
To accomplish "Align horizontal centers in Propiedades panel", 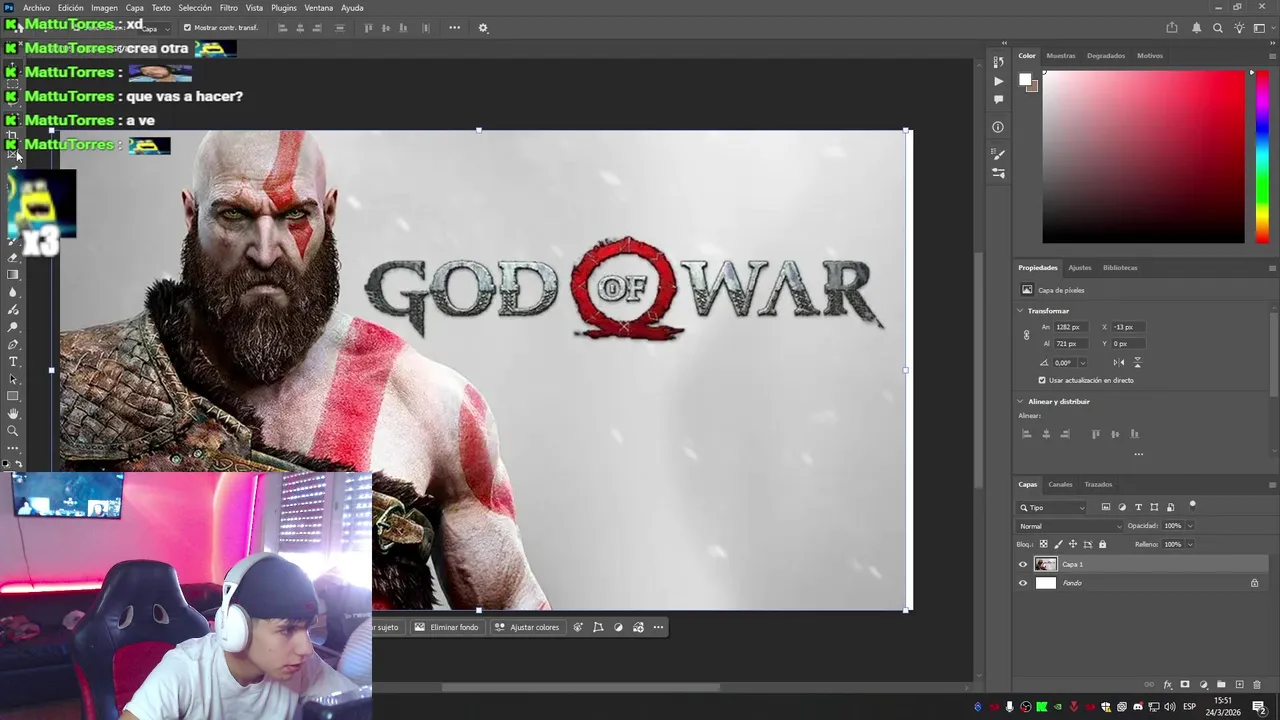I will (1046, 434).
